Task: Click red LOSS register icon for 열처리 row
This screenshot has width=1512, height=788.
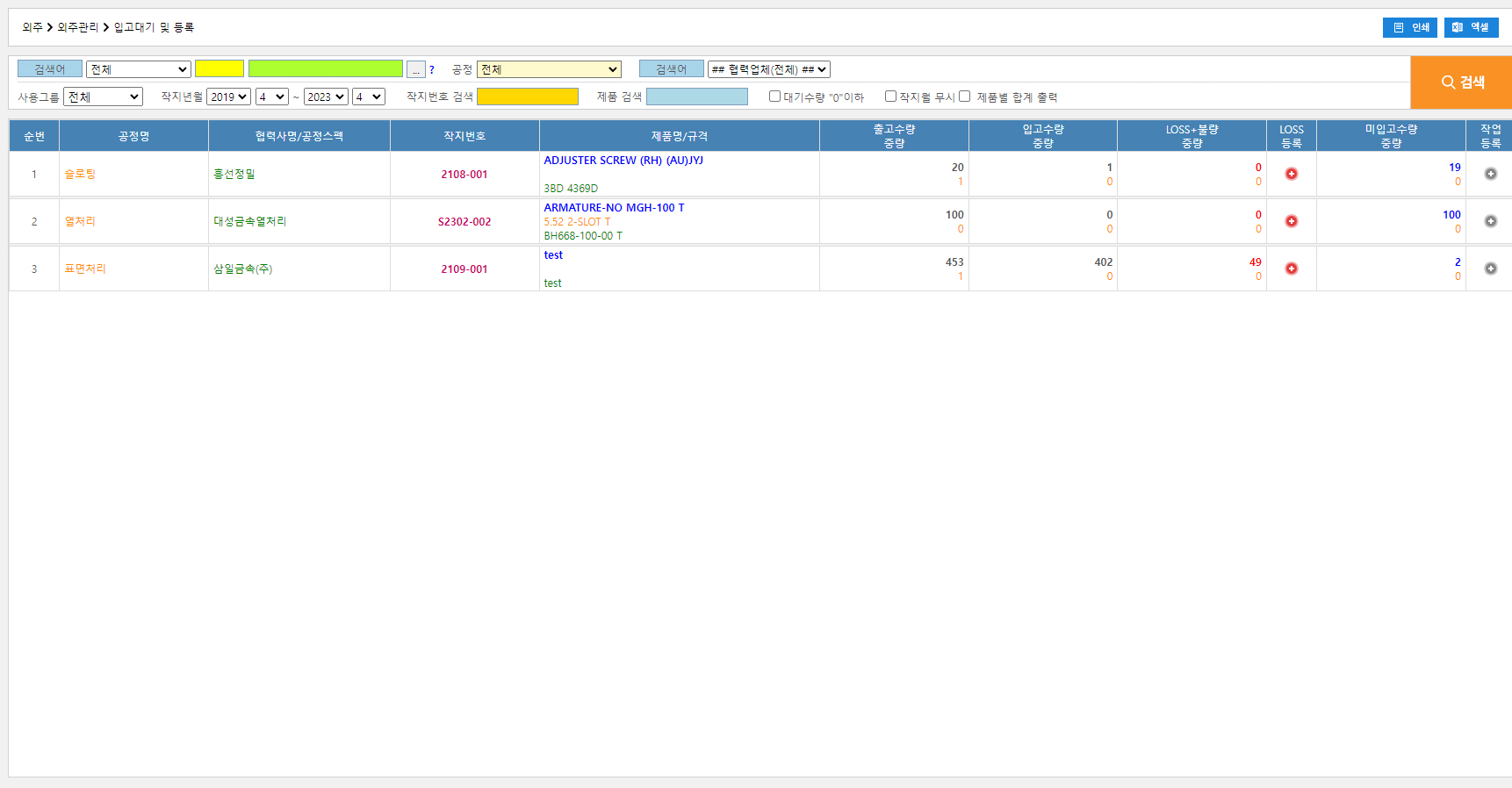Action: coord(1291,221)
